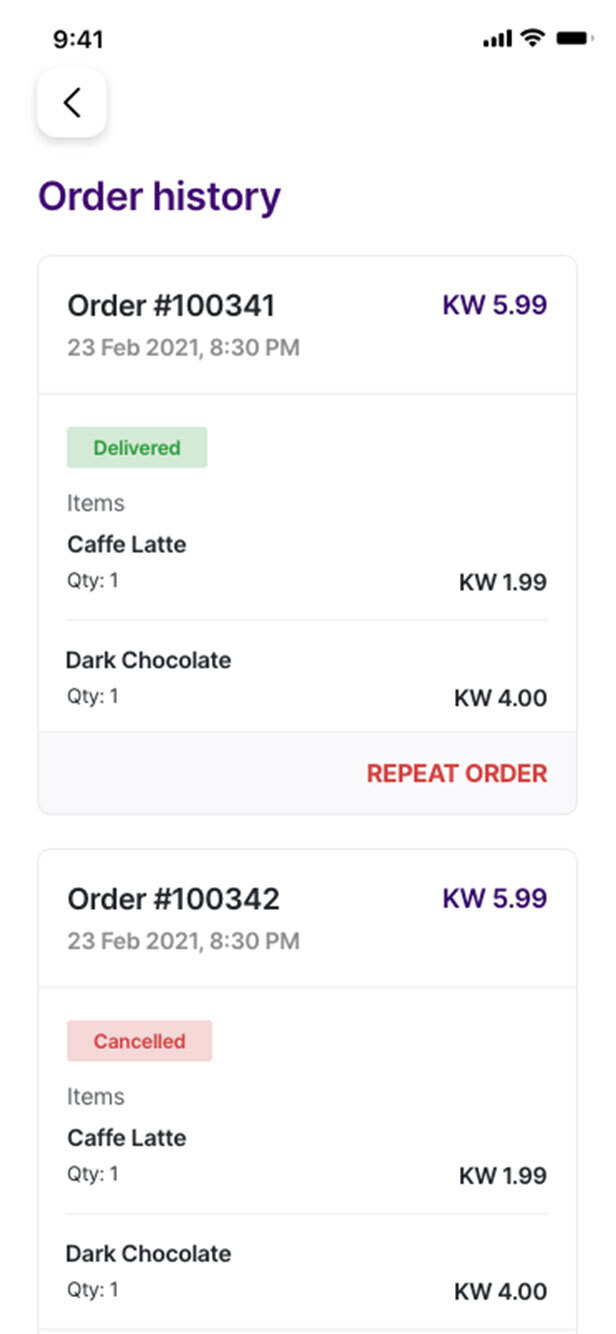The width and height of the screenshot is (616, 1334).
Task: Tap Dark Chocolate in order #100342
Action: 148,1254
